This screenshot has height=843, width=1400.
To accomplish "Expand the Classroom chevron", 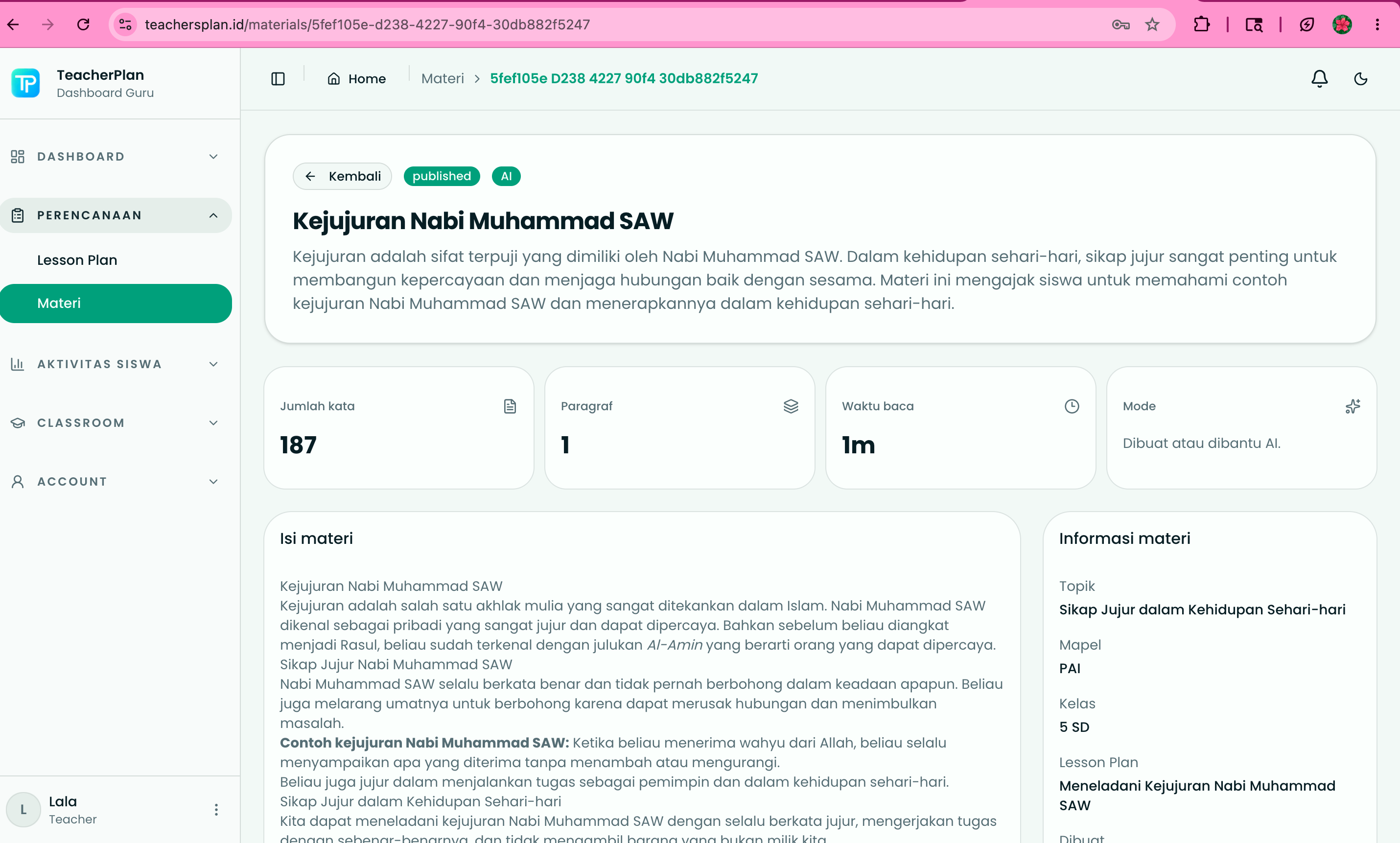I will pos(213,422).
